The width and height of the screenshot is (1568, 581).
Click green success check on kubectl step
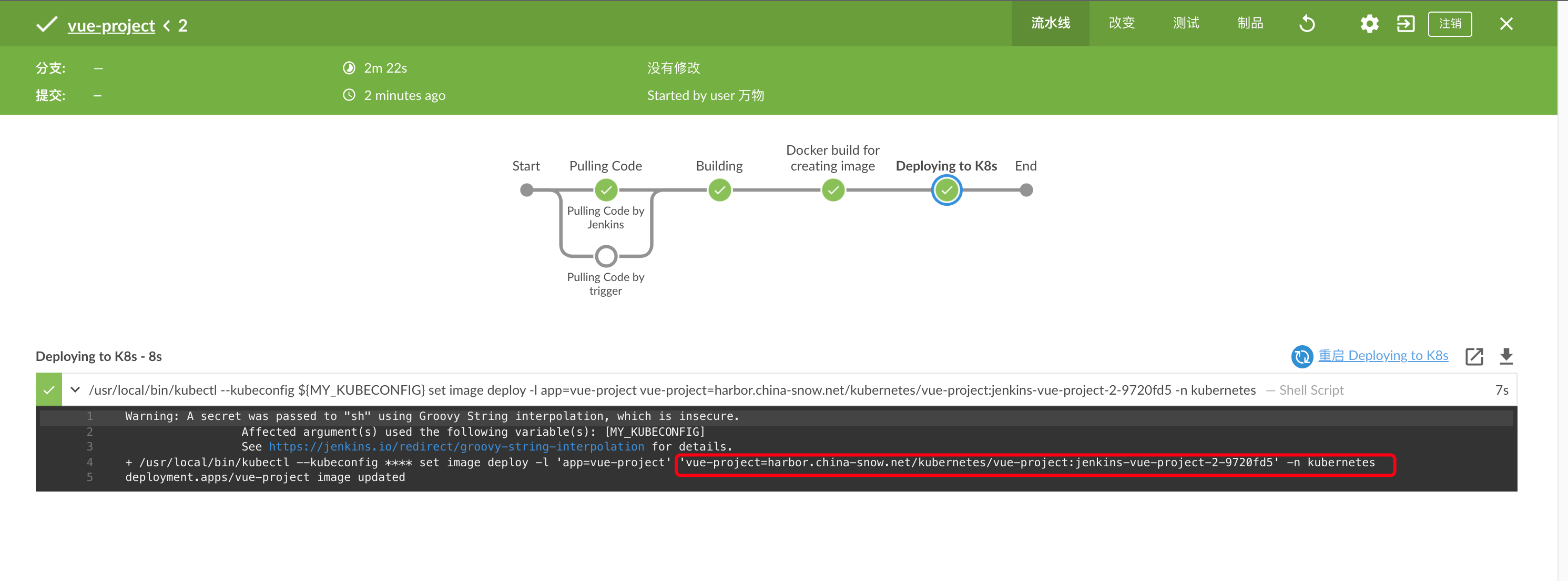[x=49, y=390]
